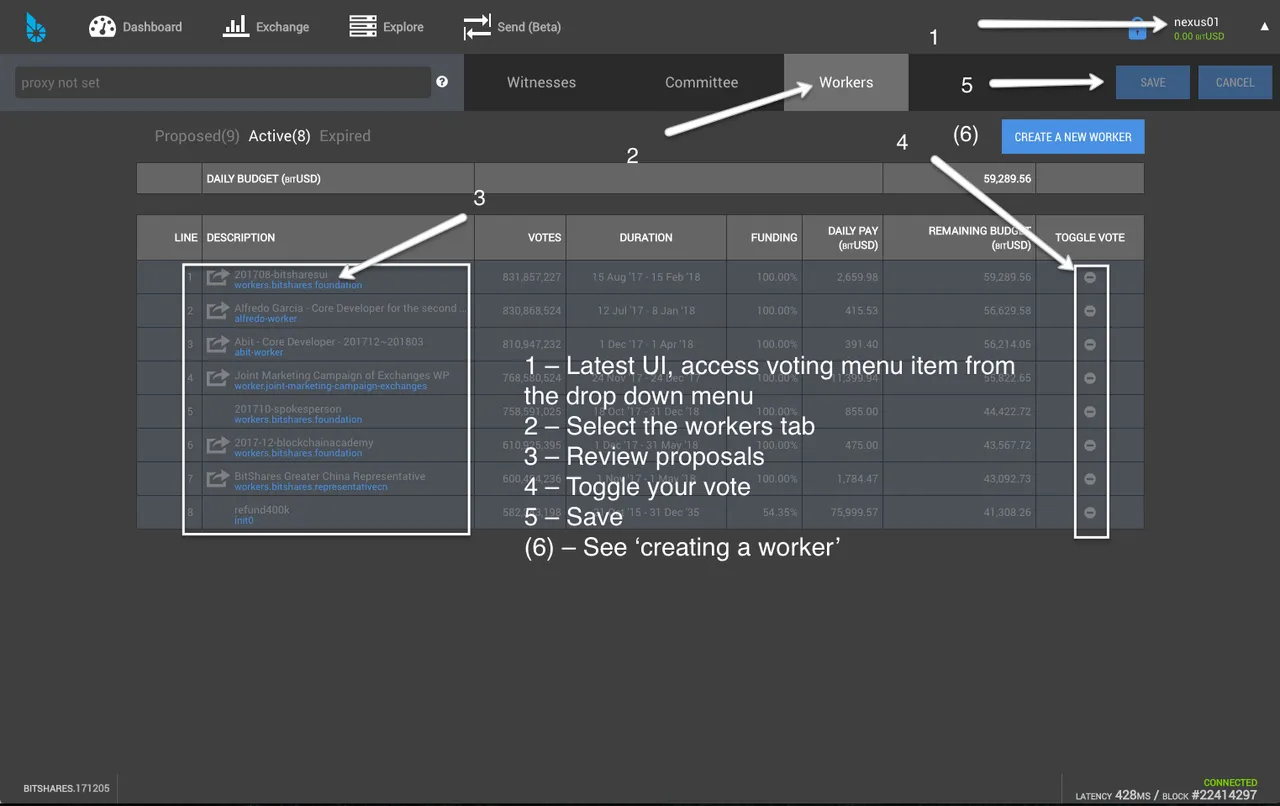Click the BitShares logo icon
Viewport: 1280px width, 806px height.
click(x=36, y=27)
